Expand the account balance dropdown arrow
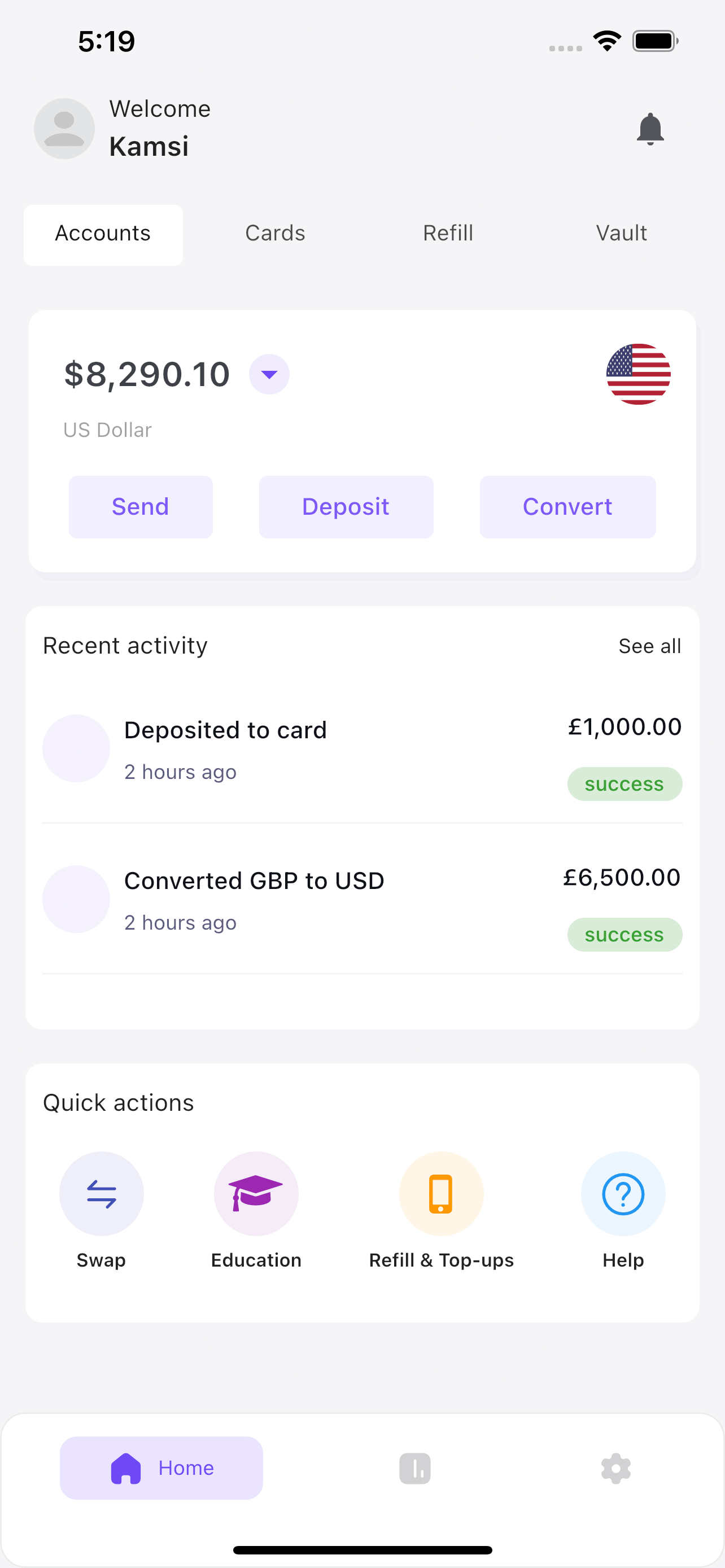Viewport: 725px width, 1568px height. click(x=269, y=374)
